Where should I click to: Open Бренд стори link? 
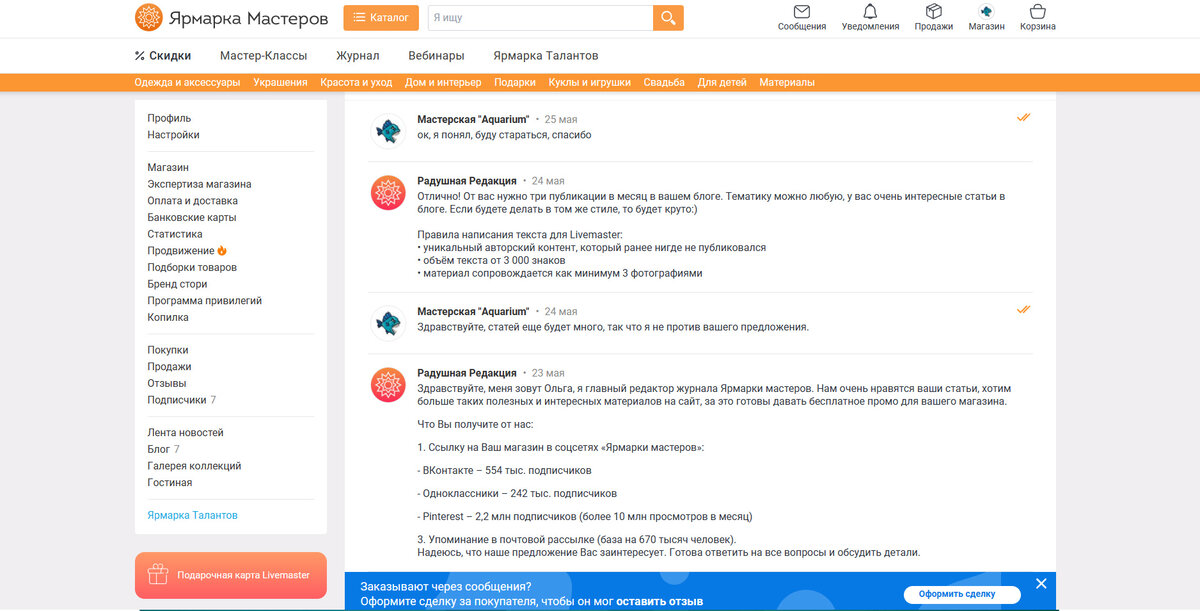point(177,284)
